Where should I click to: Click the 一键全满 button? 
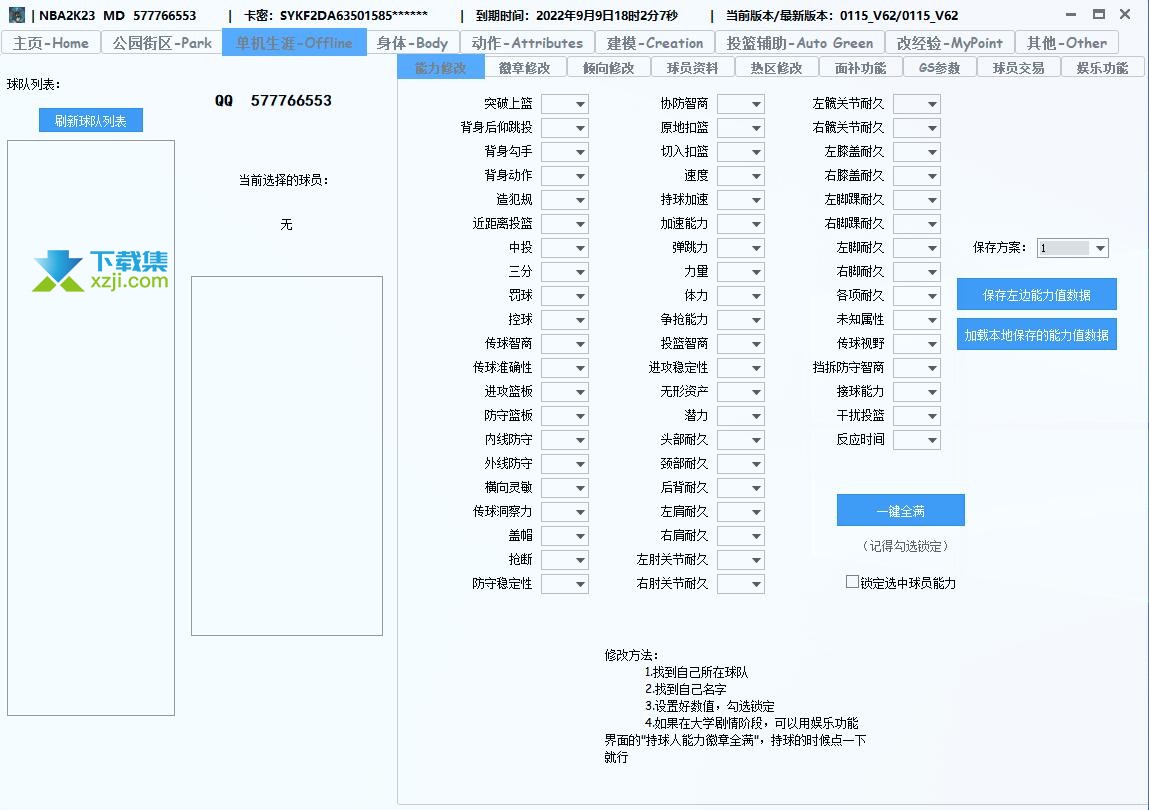click(901, 510)
